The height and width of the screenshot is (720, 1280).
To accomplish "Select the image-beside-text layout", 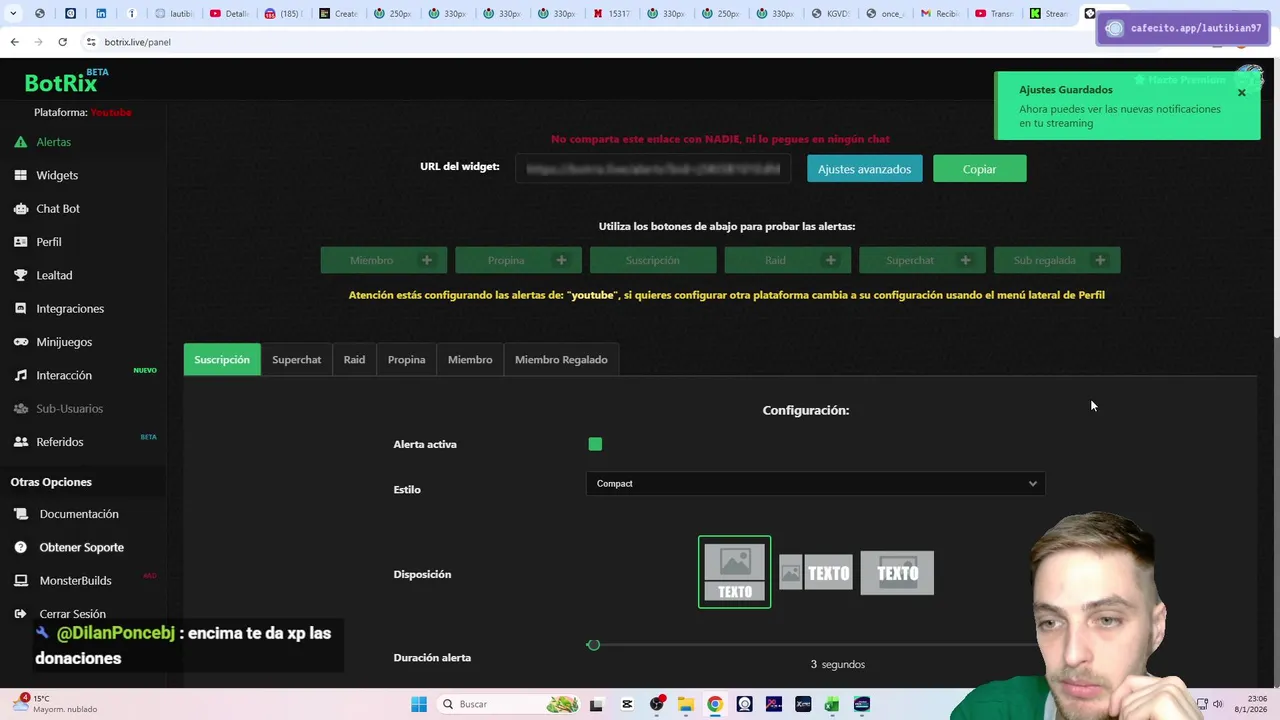I will pyautogui.click(x=816, y=573).
